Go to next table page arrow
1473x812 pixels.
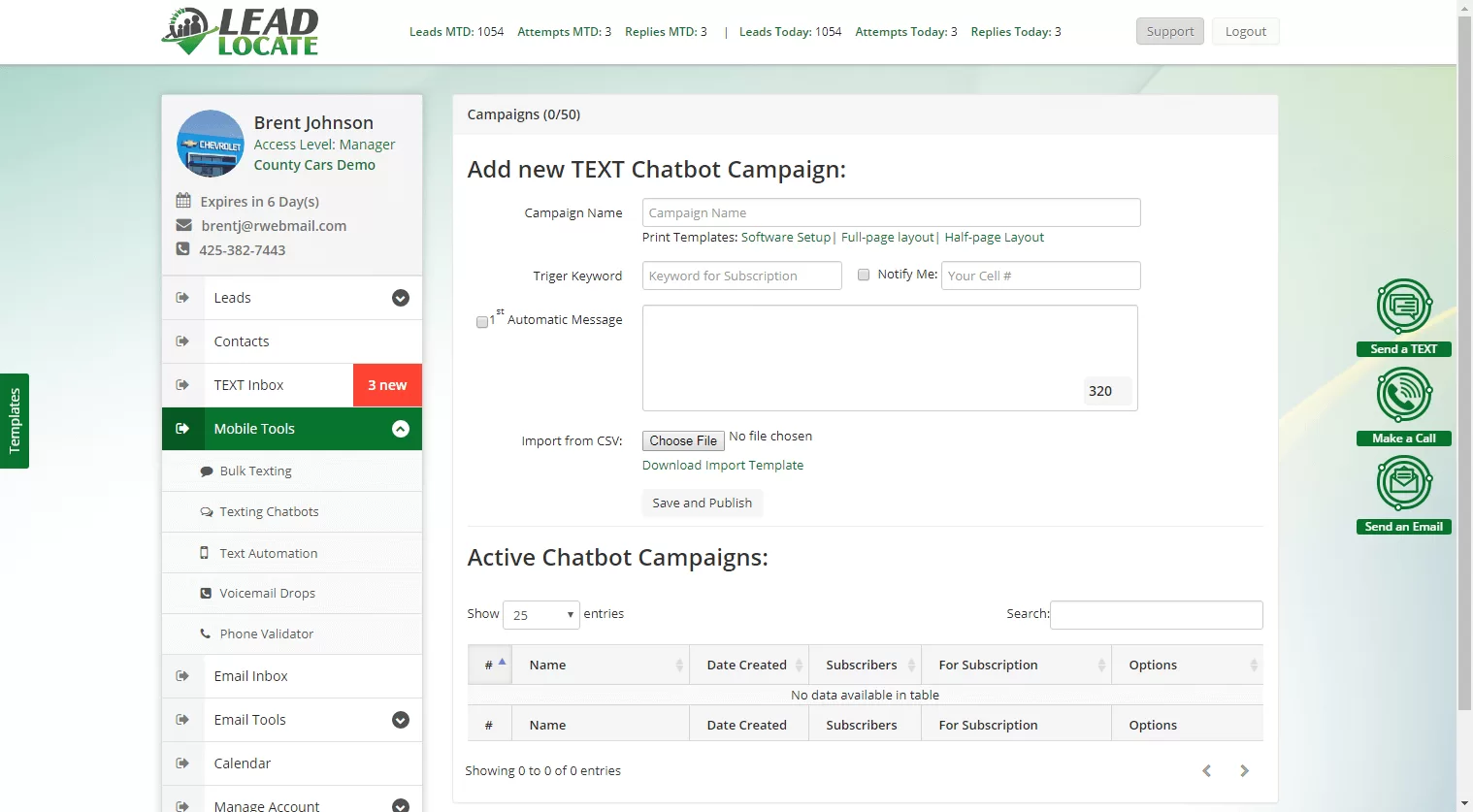1244,771
